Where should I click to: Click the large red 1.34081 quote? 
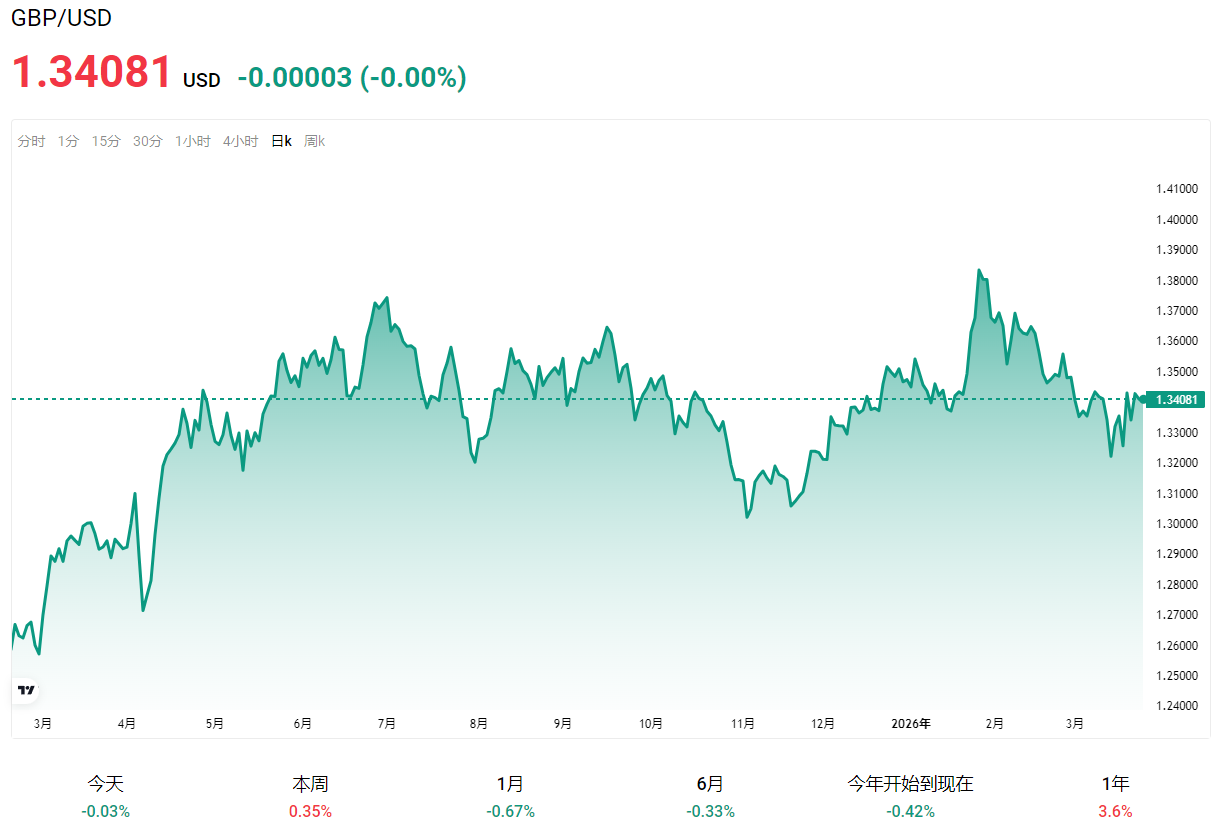coord(91,73)
